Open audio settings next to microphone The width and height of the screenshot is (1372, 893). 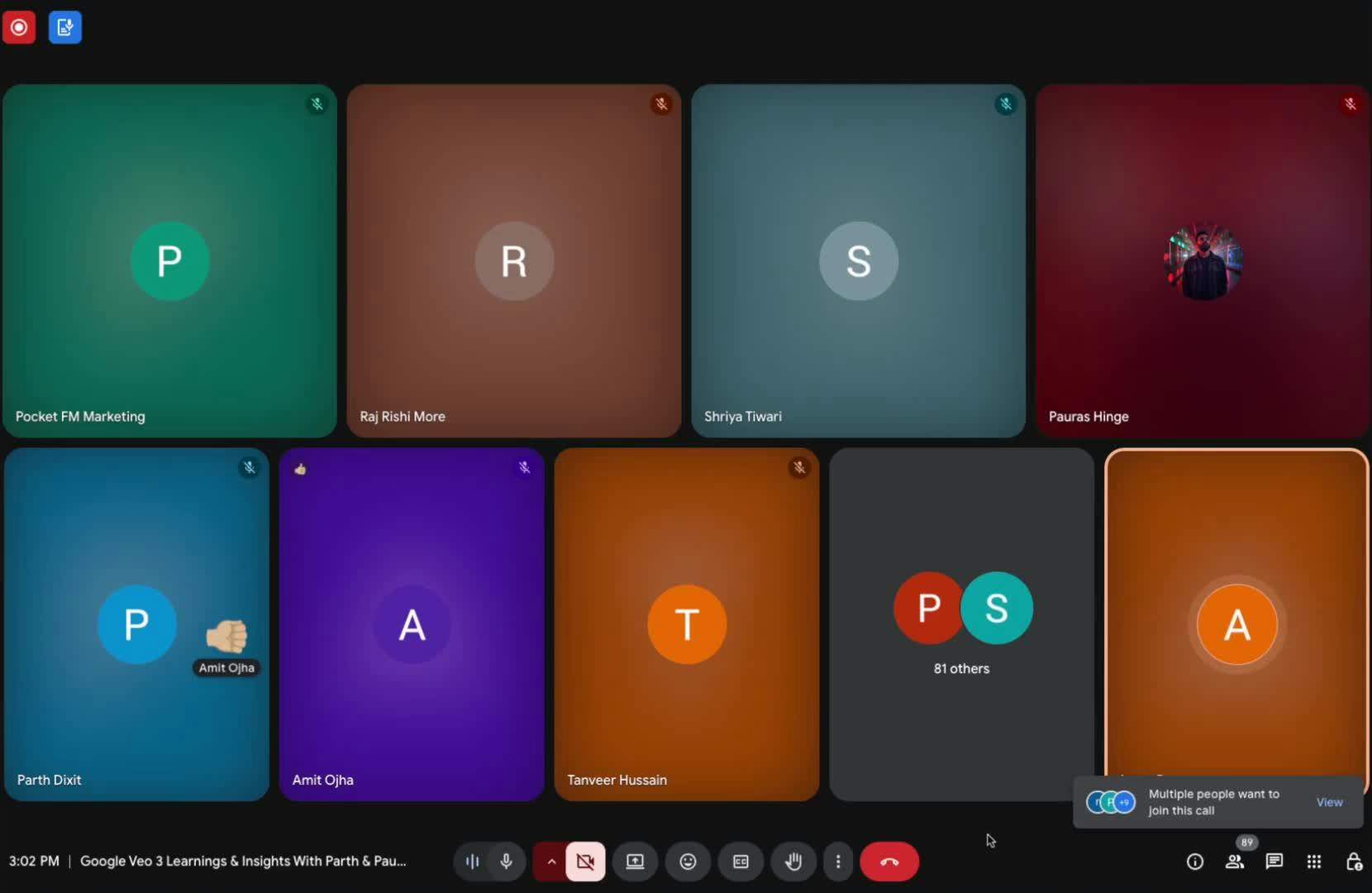point(472,862)
